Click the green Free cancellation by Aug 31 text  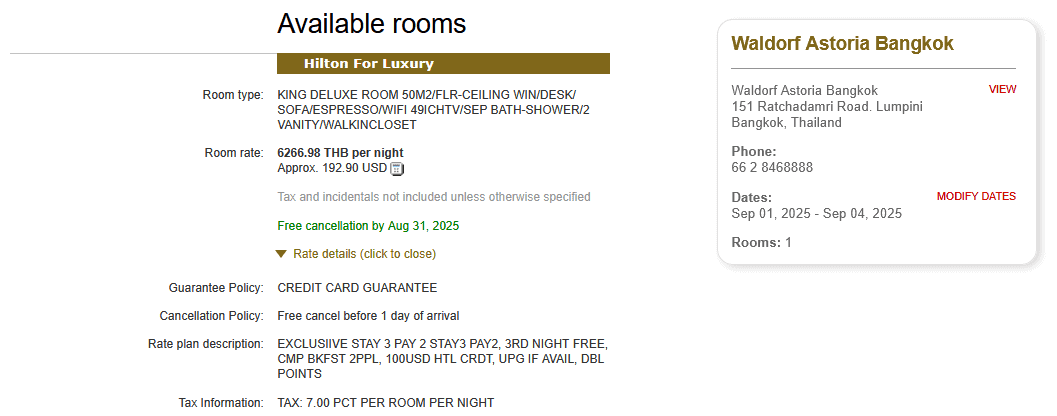368,226
